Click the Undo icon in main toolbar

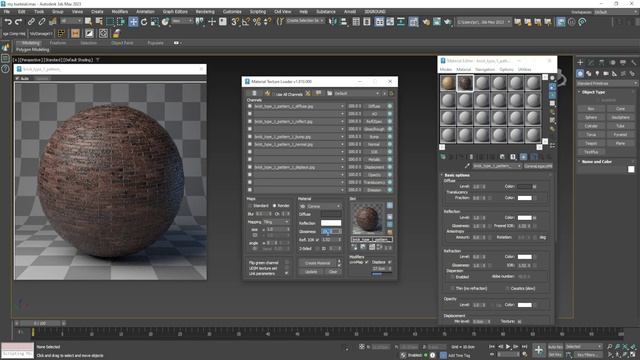(8, 22)
